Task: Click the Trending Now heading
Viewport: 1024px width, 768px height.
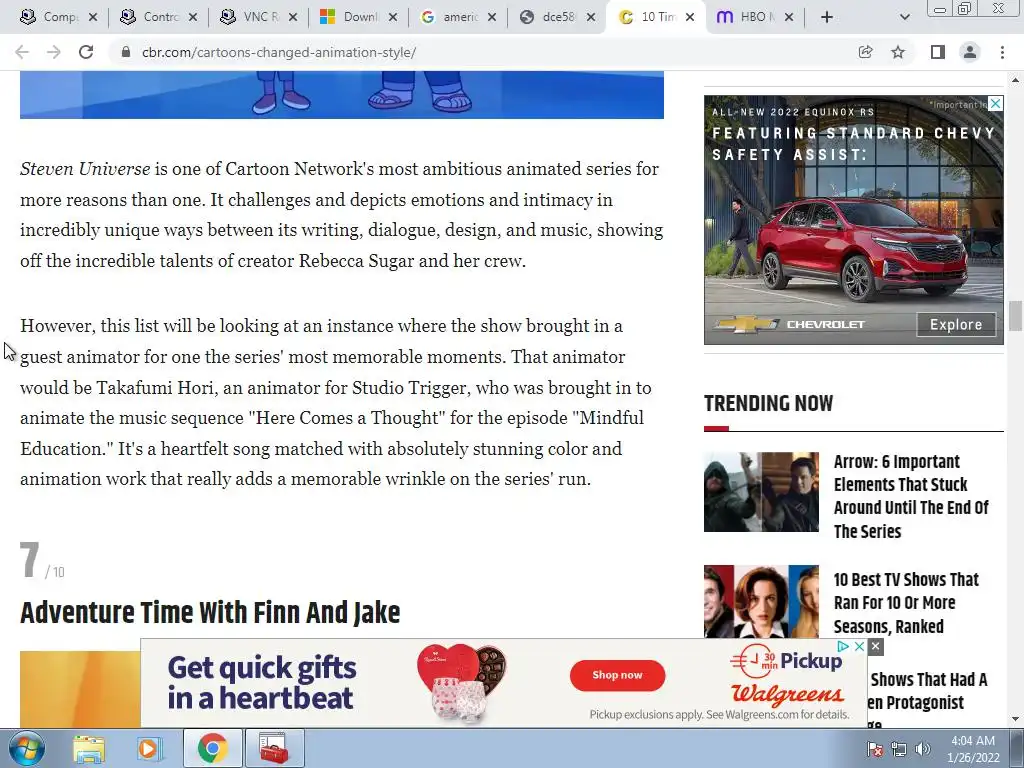Action: coord(768,403)
